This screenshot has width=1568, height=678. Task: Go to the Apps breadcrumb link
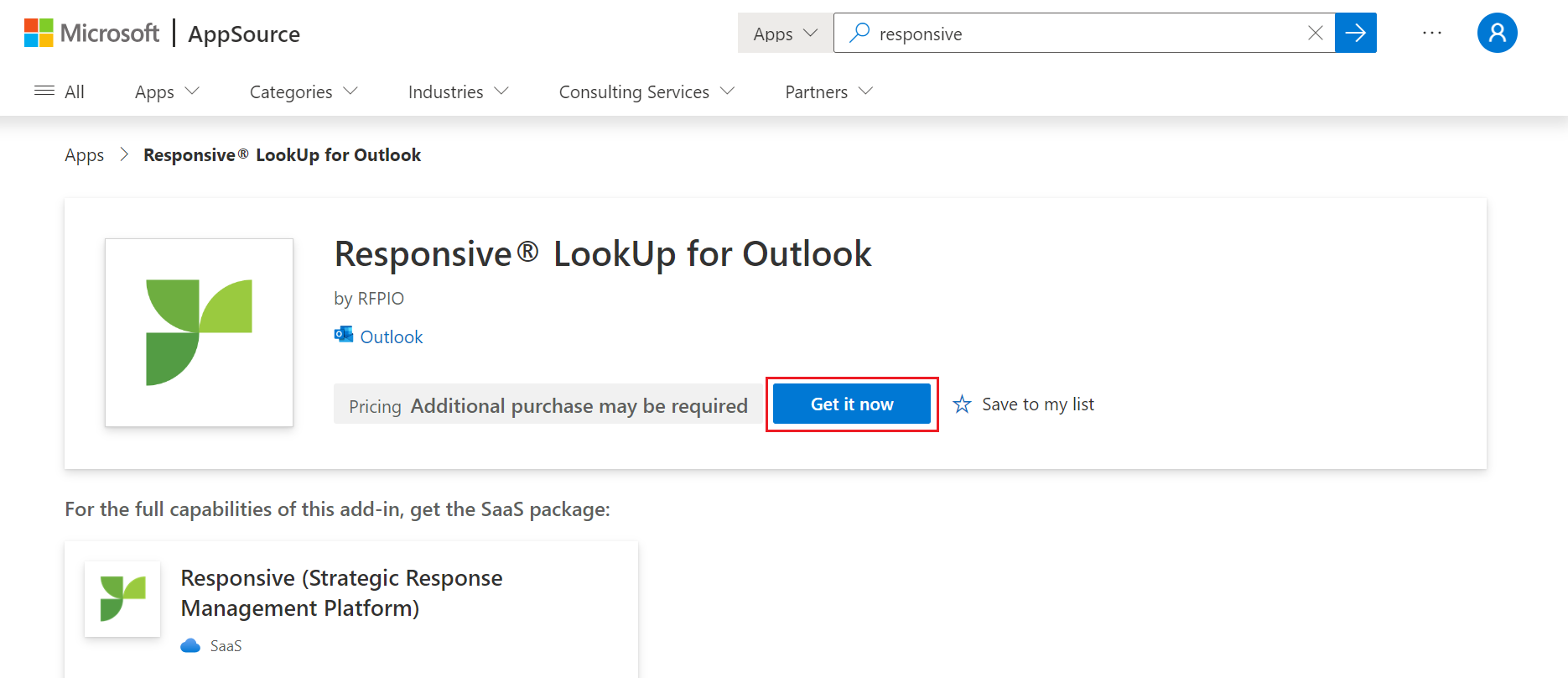click(x=85, y=155)
